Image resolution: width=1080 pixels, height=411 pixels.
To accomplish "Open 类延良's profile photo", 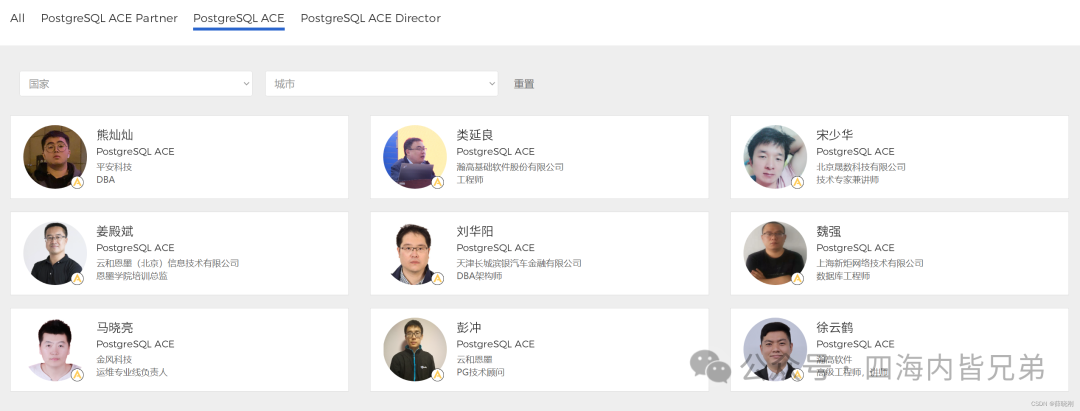I will pyautogui.click(x=415, y=156).
